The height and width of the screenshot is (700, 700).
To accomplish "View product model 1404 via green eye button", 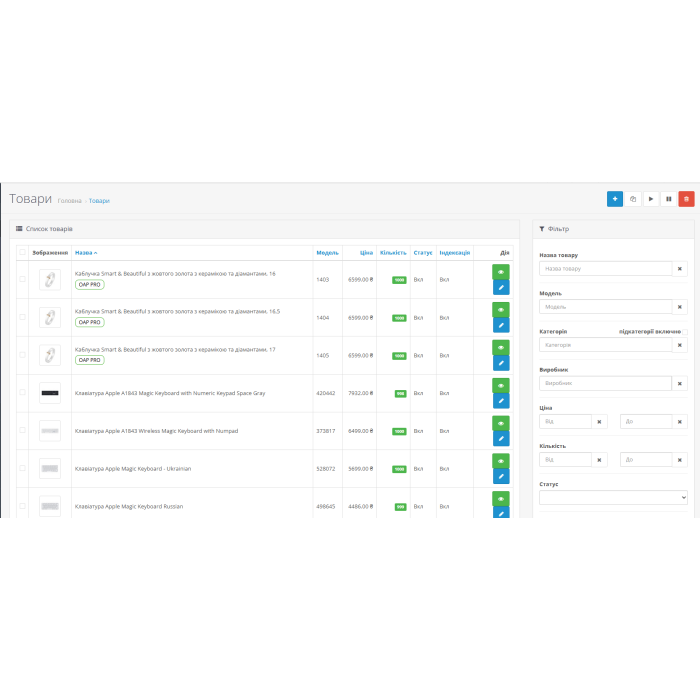I will [x=500, y=310].
